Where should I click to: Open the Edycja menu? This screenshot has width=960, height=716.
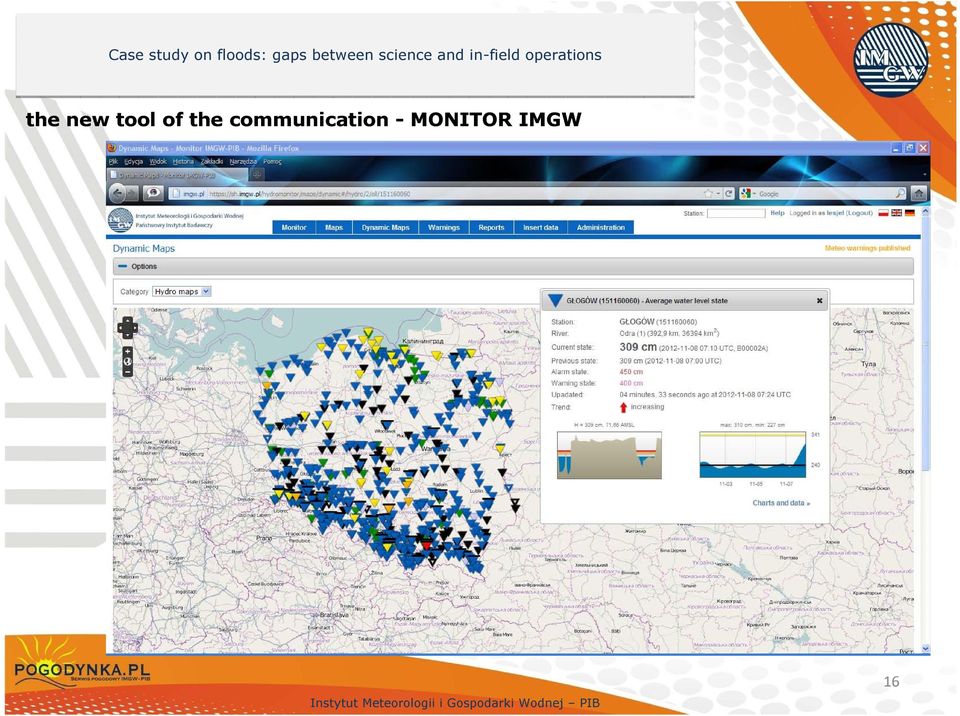click(133, 162)
